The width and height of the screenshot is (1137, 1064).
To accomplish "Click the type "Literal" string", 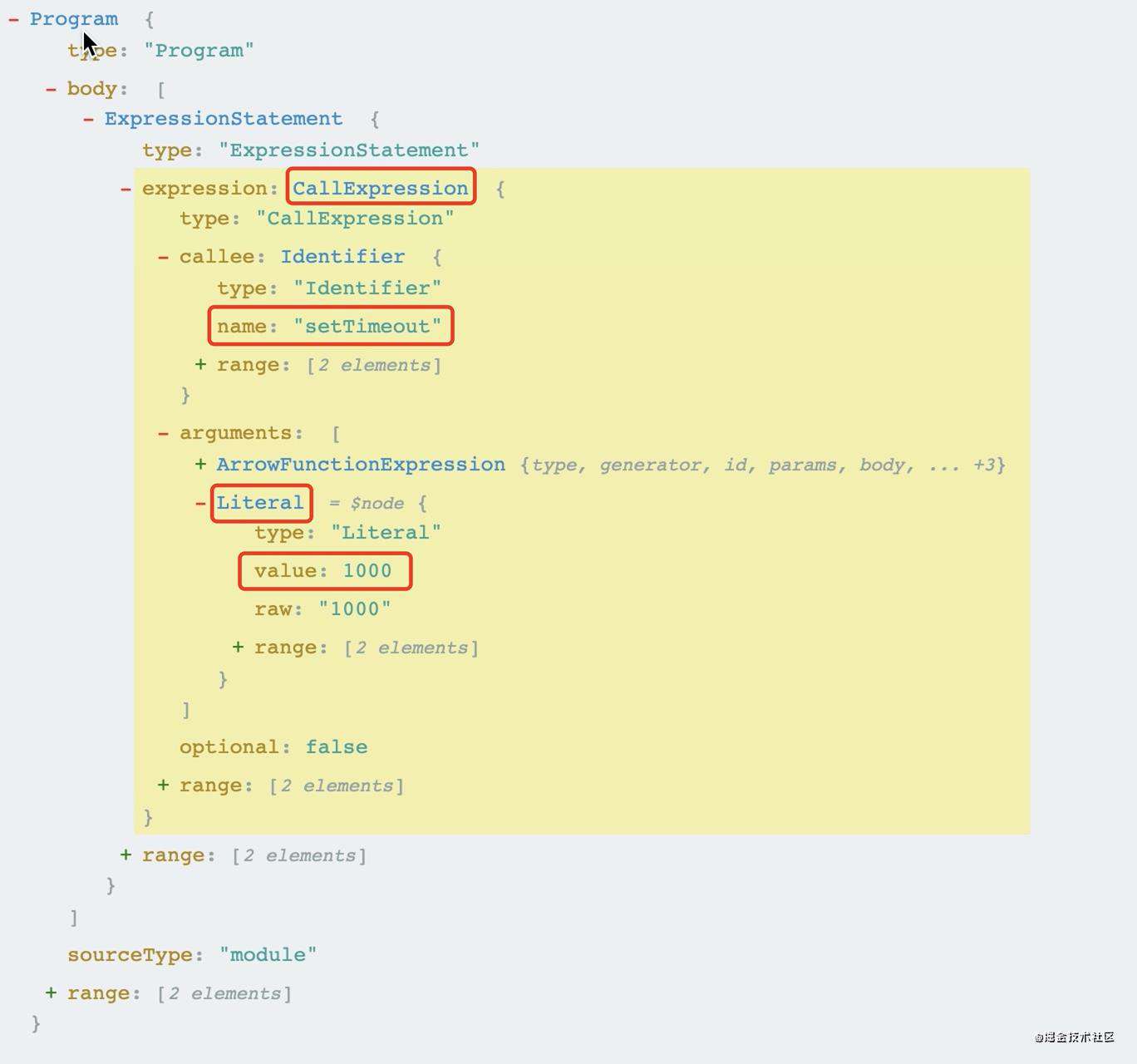I will click(x=386, y=533).
